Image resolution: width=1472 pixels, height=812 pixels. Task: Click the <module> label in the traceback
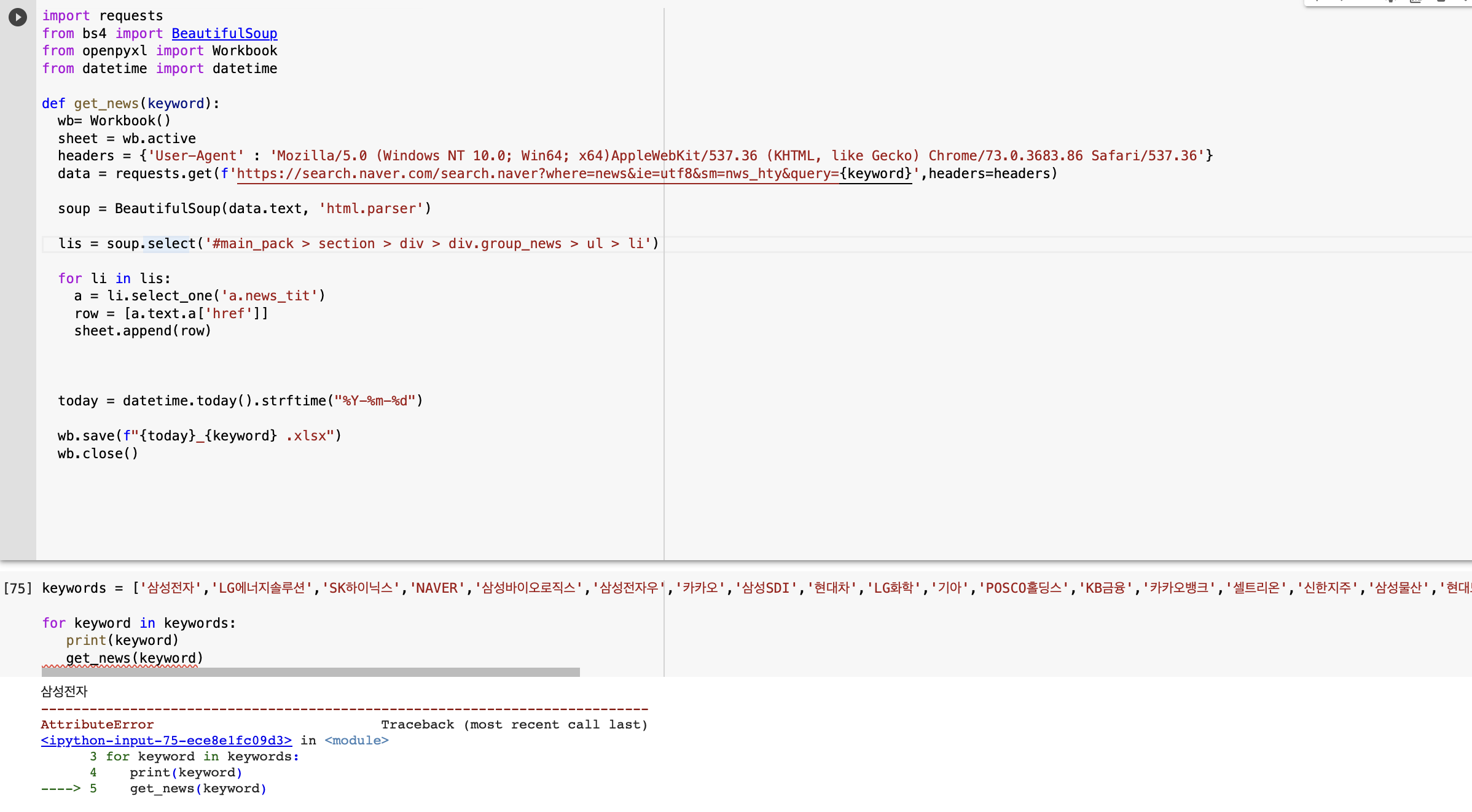tap(356, 741)
